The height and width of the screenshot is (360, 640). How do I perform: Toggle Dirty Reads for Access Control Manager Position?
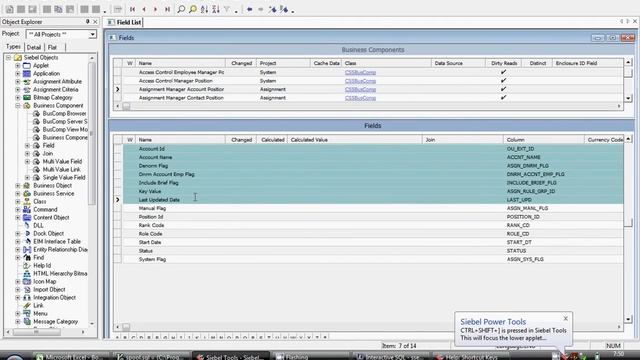503,80
